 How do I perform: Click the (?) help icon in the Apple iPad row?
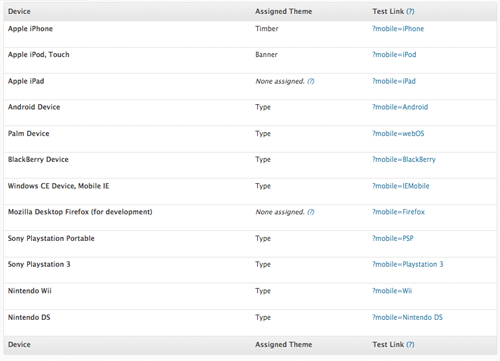click(311, 81)
